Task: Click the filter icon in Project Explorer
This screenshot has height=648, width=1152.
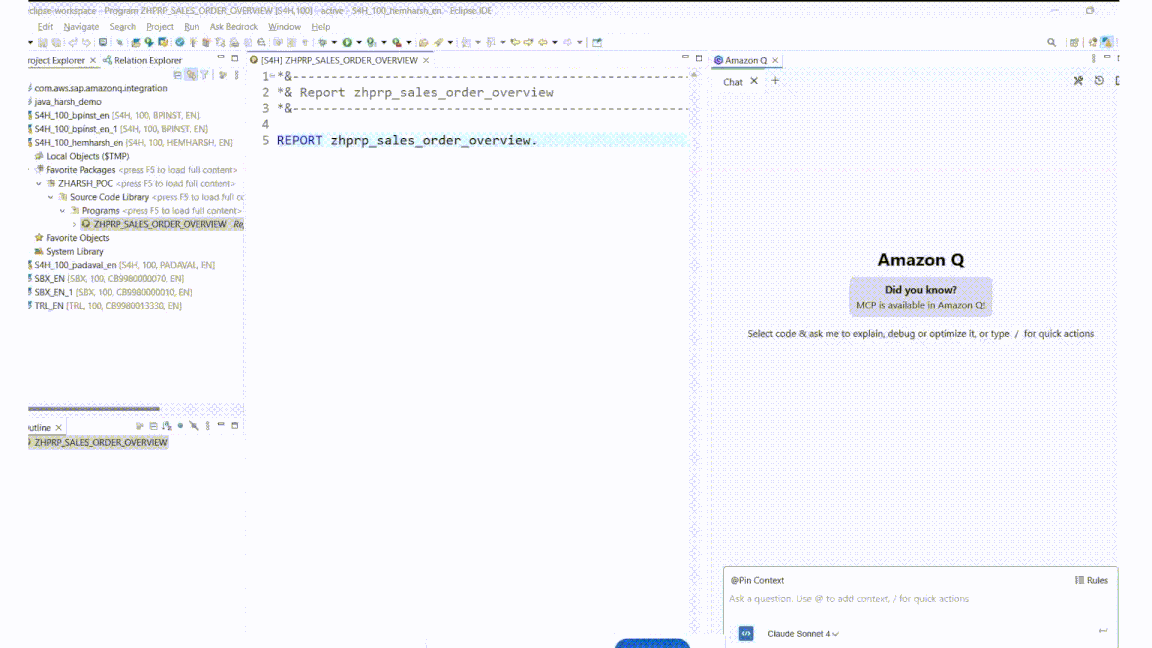Action: [204, 75]
